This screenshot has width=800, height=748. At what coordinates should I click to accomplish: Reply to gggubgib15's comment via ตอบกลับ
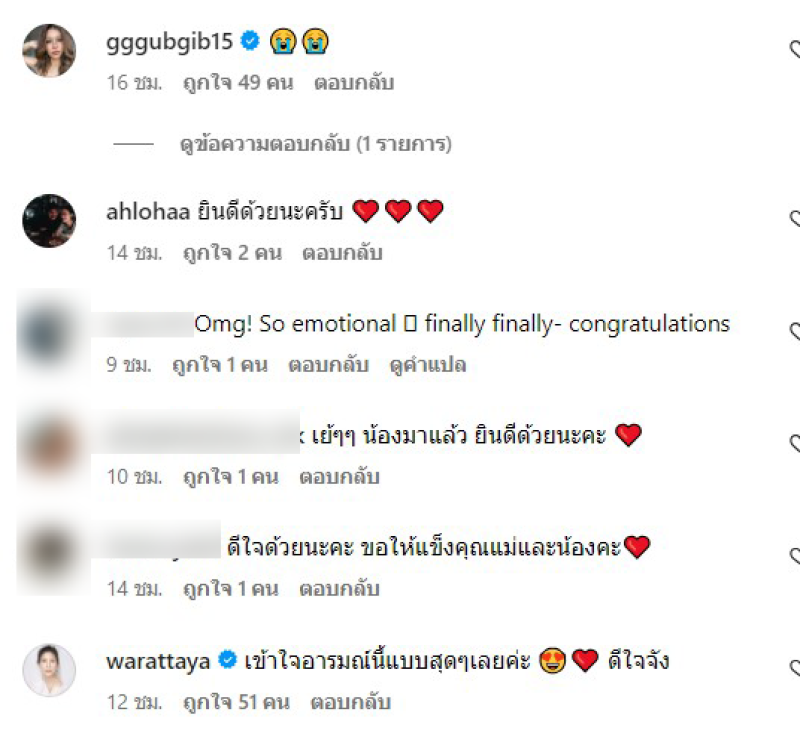[354, 83]
